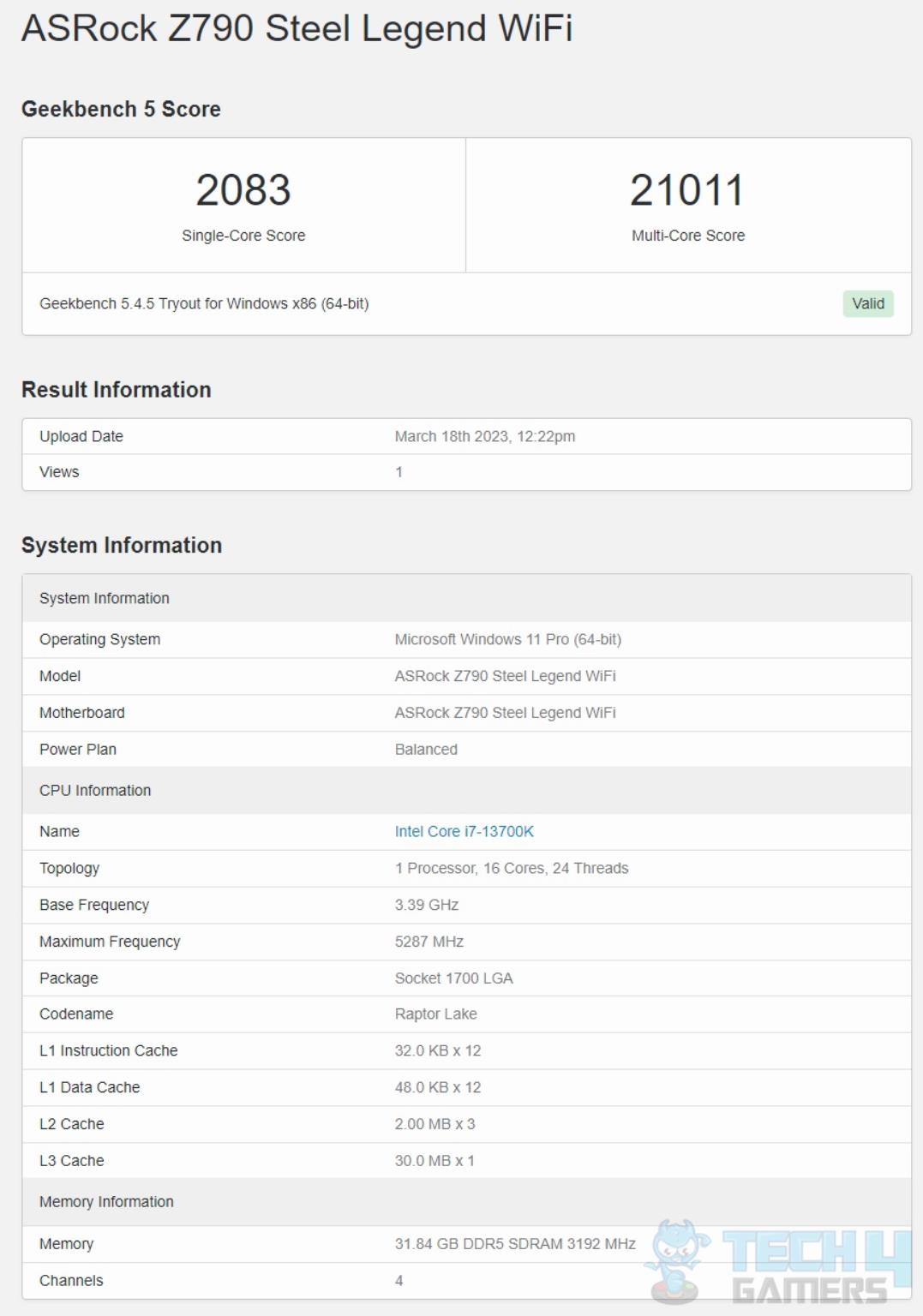
Task: Click the "Model" row label
Action: (x=60, y=676)
